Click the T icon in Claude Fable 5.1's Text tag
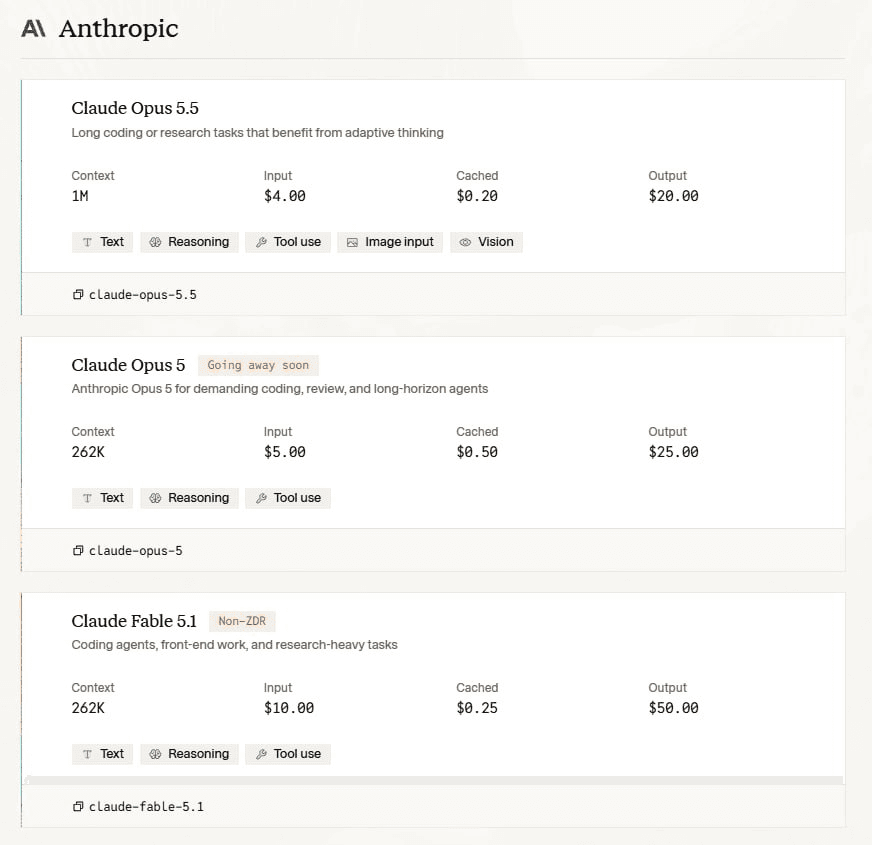This screenshot has height=845, width=872. pyautogui.click(x=87, y=754)
